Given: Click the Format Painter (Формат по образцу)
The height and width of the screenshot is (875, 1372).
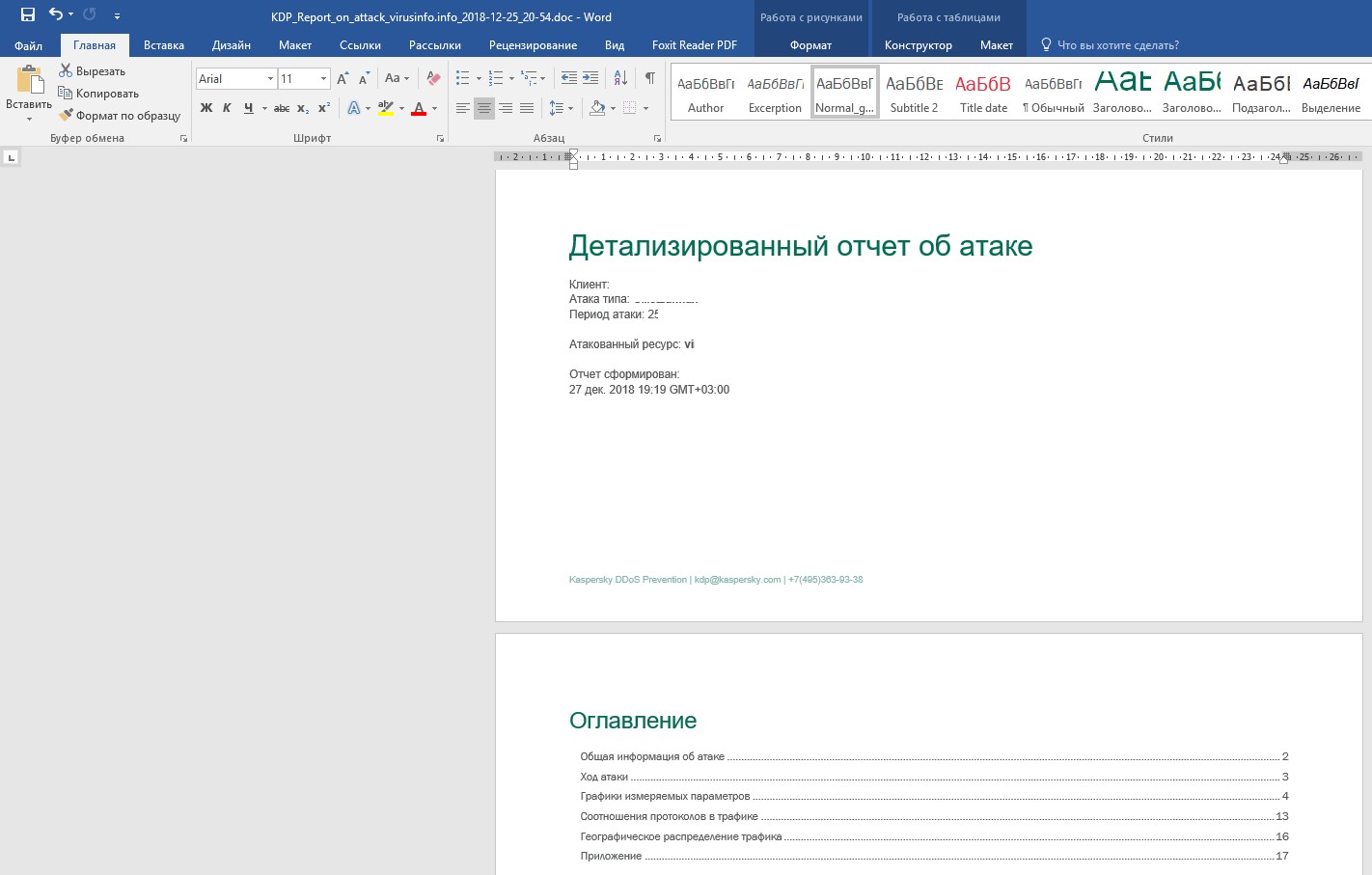Looking at the screenshot, I should tap(120, 116).
